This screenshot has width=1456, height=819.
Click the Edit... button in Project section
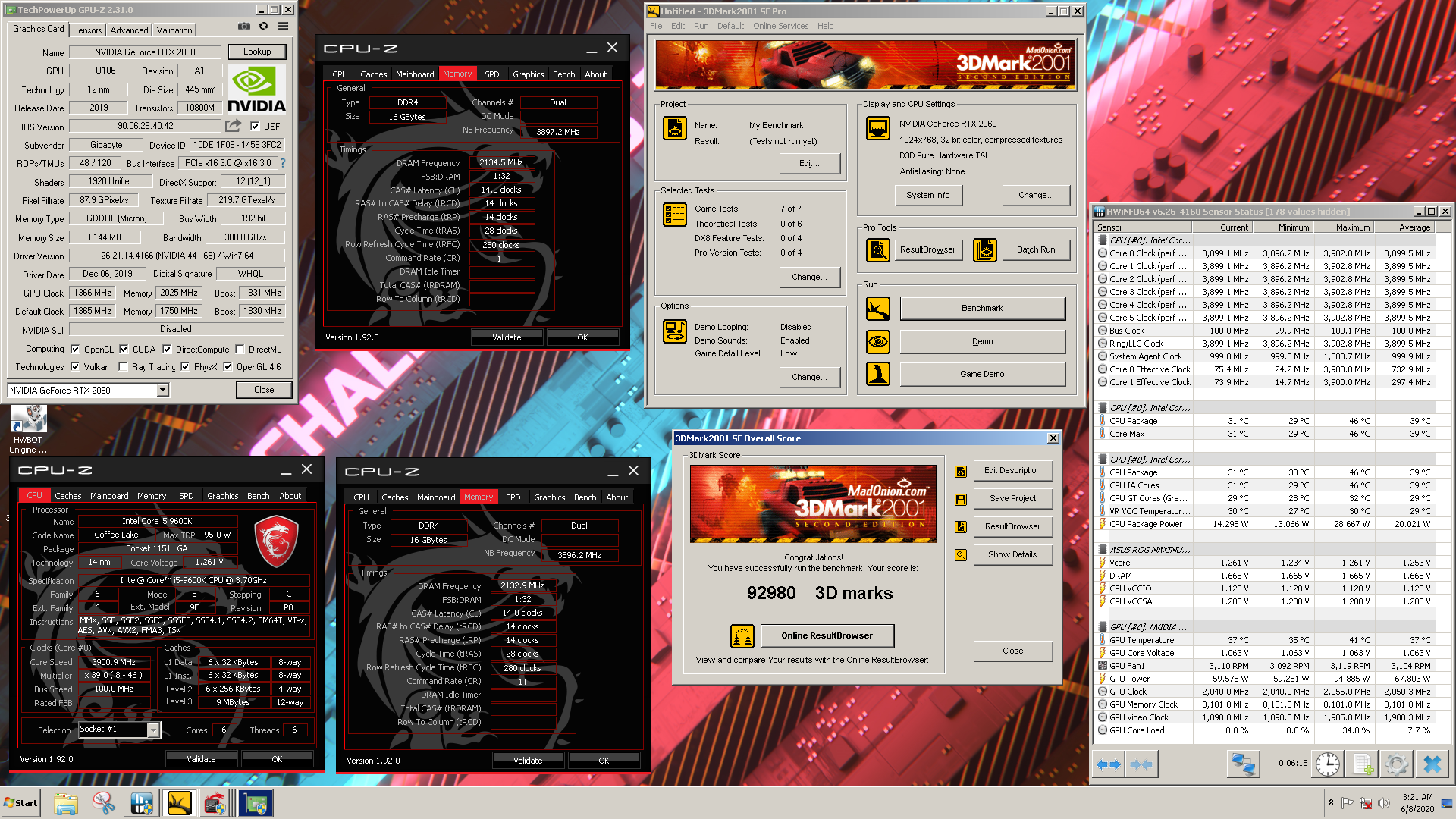coord(810,163)
